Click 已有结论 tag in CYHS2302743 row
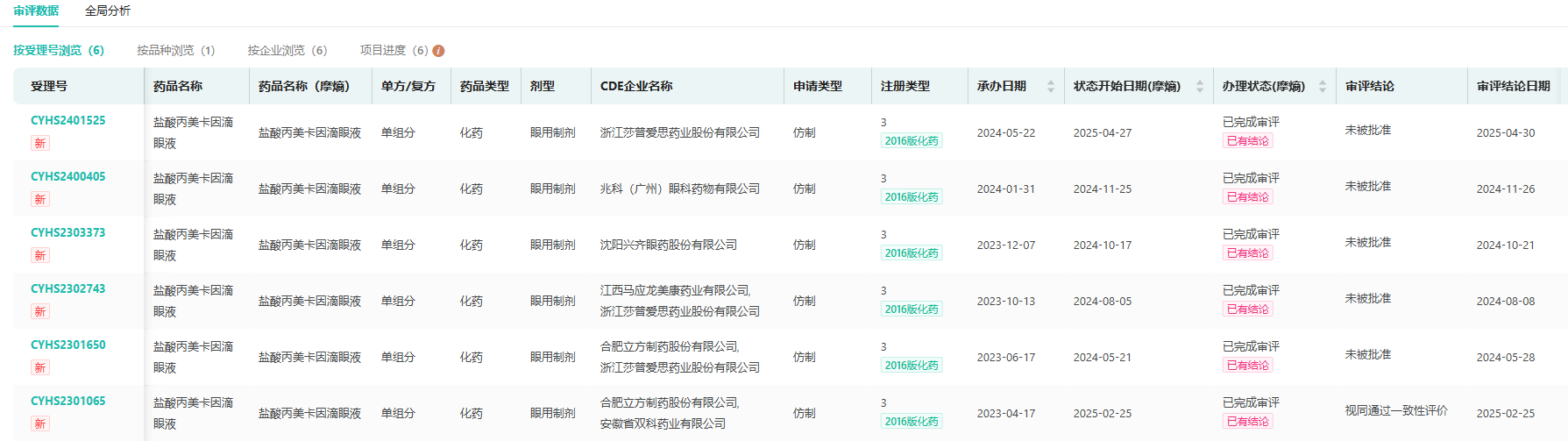Screen dimensions: 1568x441 tap(1248, 309)
